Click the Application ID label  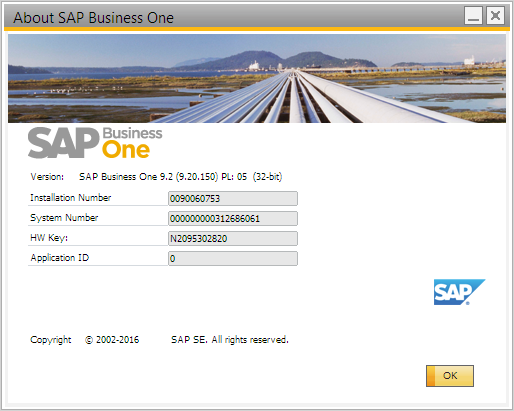[x=60, y=258]
